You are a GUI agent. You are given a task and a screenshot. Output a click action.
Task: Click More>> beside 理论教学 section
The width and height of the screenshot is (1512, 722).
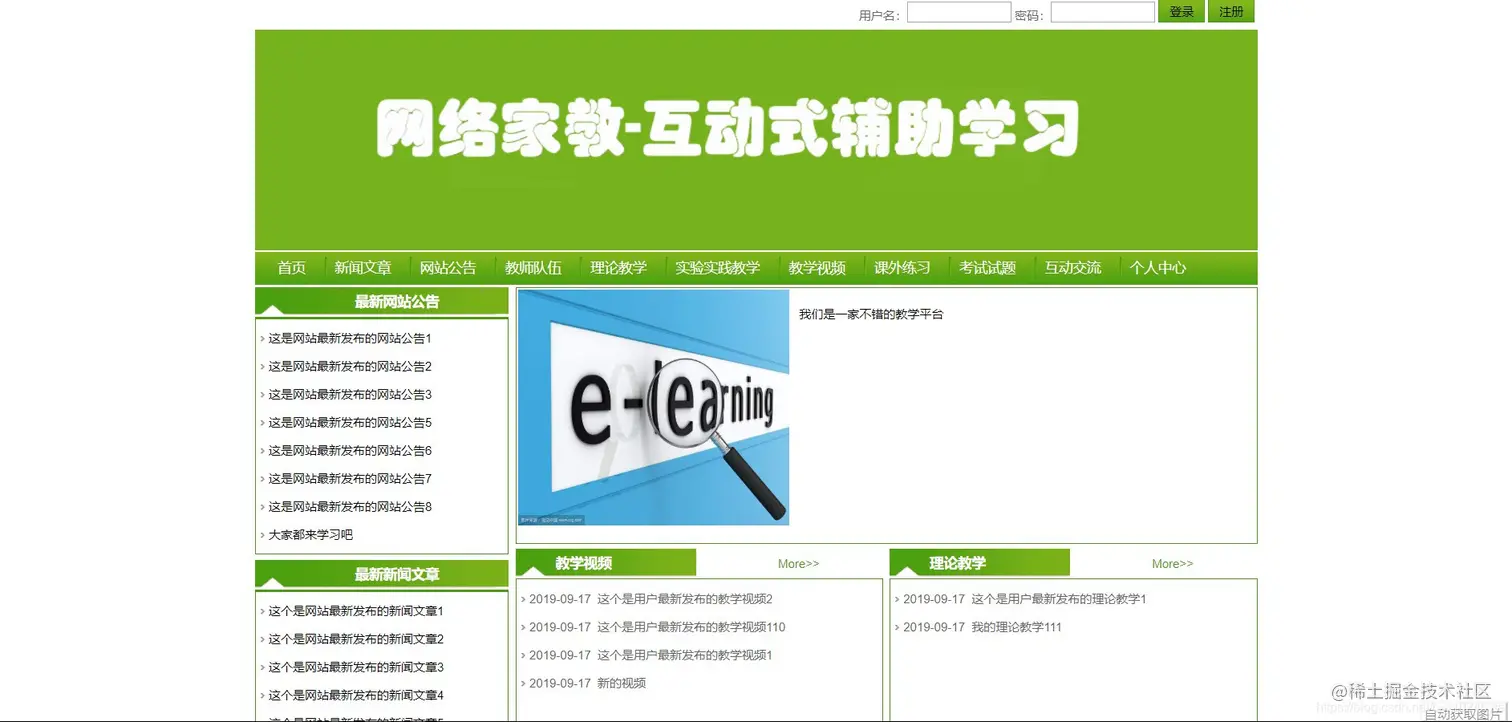pyautogui.click(x=1170, y=563)
